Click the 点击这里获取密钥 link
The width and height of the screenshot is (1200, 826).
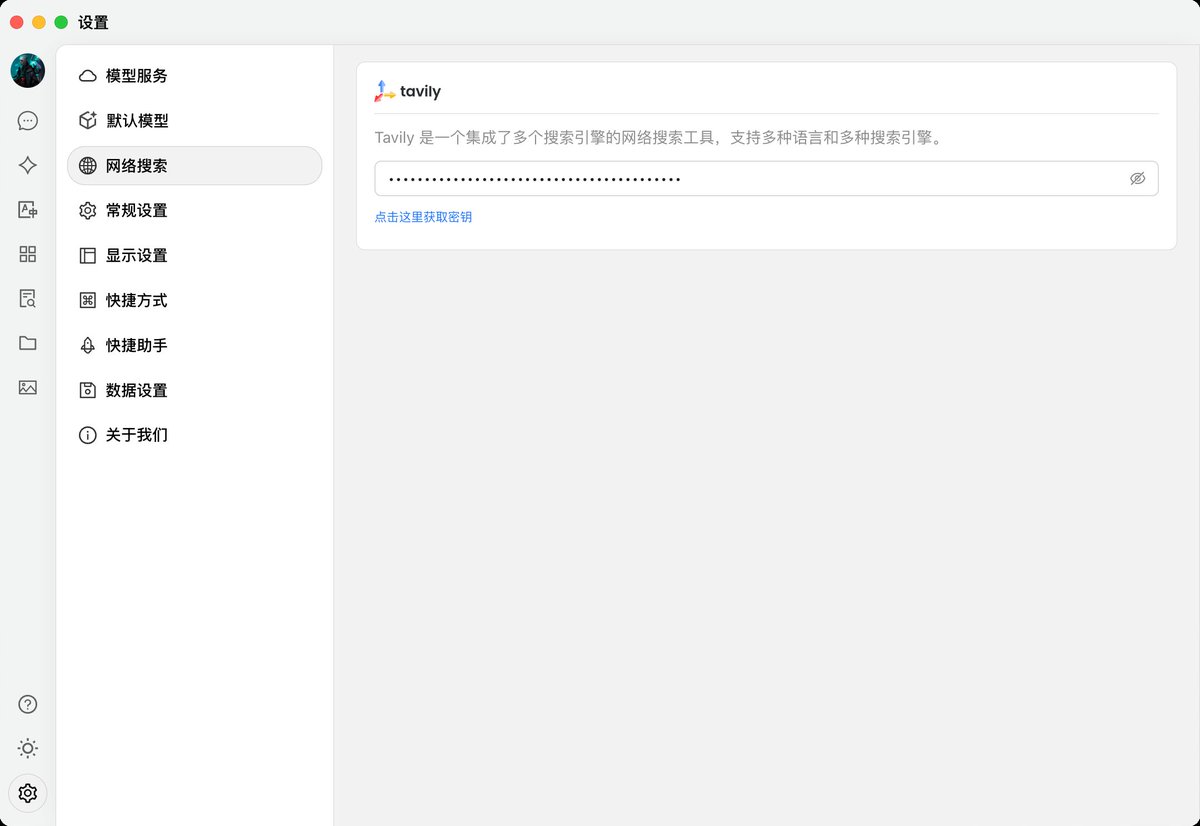click(423, 217)
